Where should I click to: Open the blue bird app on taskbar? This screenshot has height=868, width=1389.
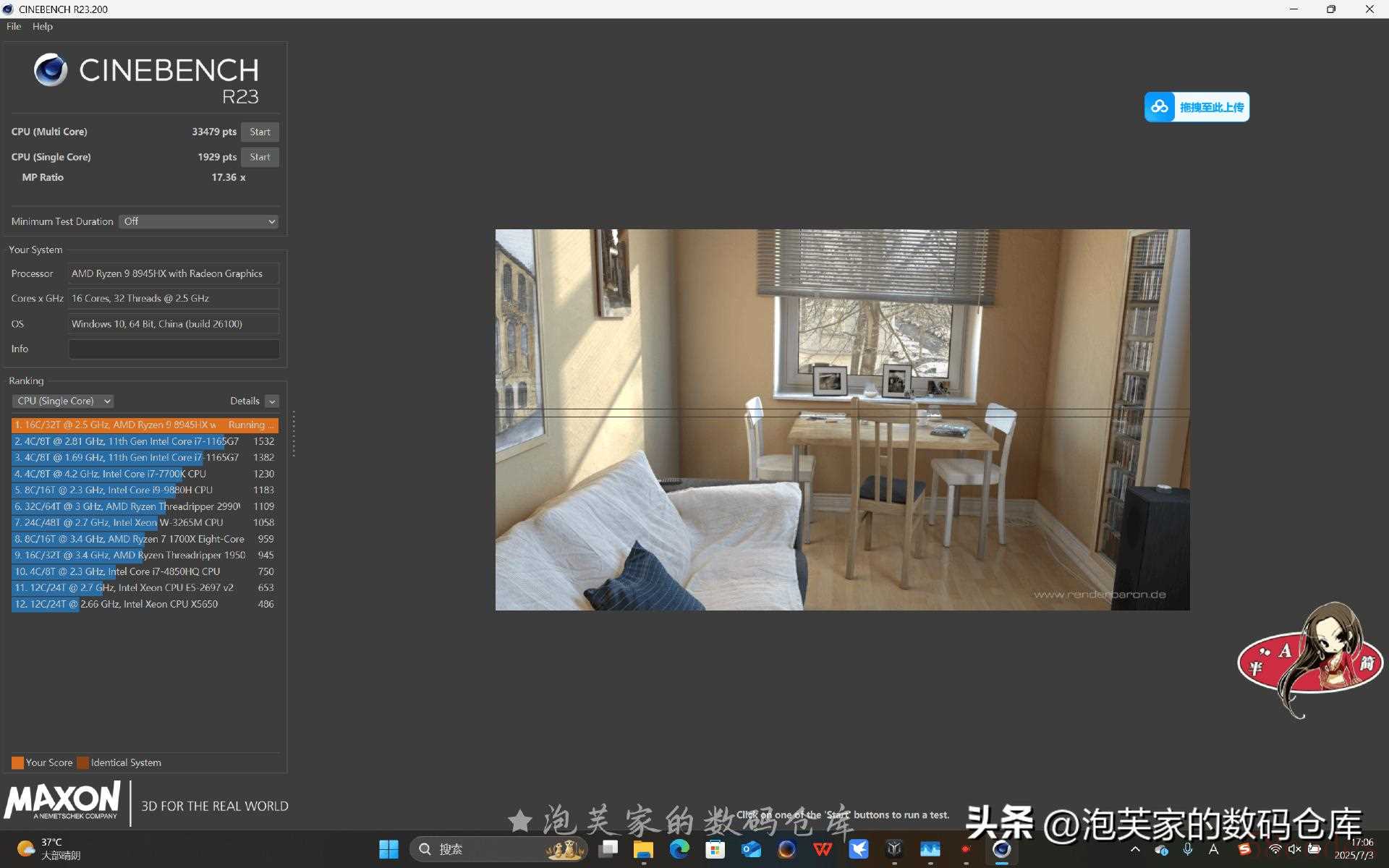coord(859,849)
